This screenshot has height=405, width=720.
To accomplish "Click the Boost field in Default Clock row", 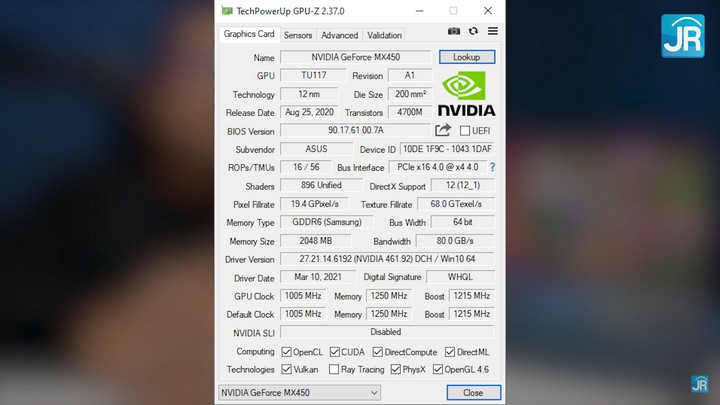I will pos(472,314).
